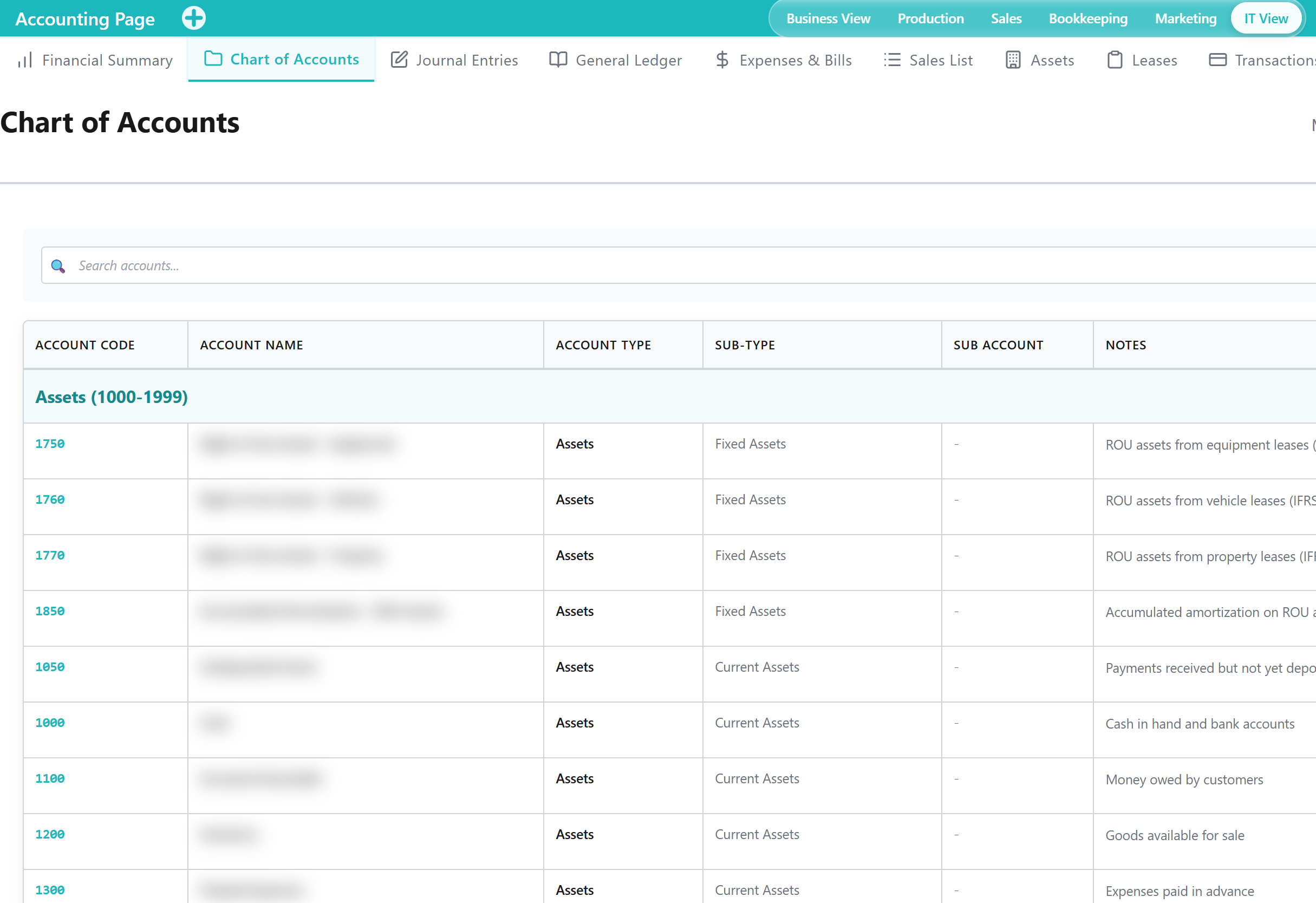Click the Financial Summary bar chart icon

tap(25, 60)
